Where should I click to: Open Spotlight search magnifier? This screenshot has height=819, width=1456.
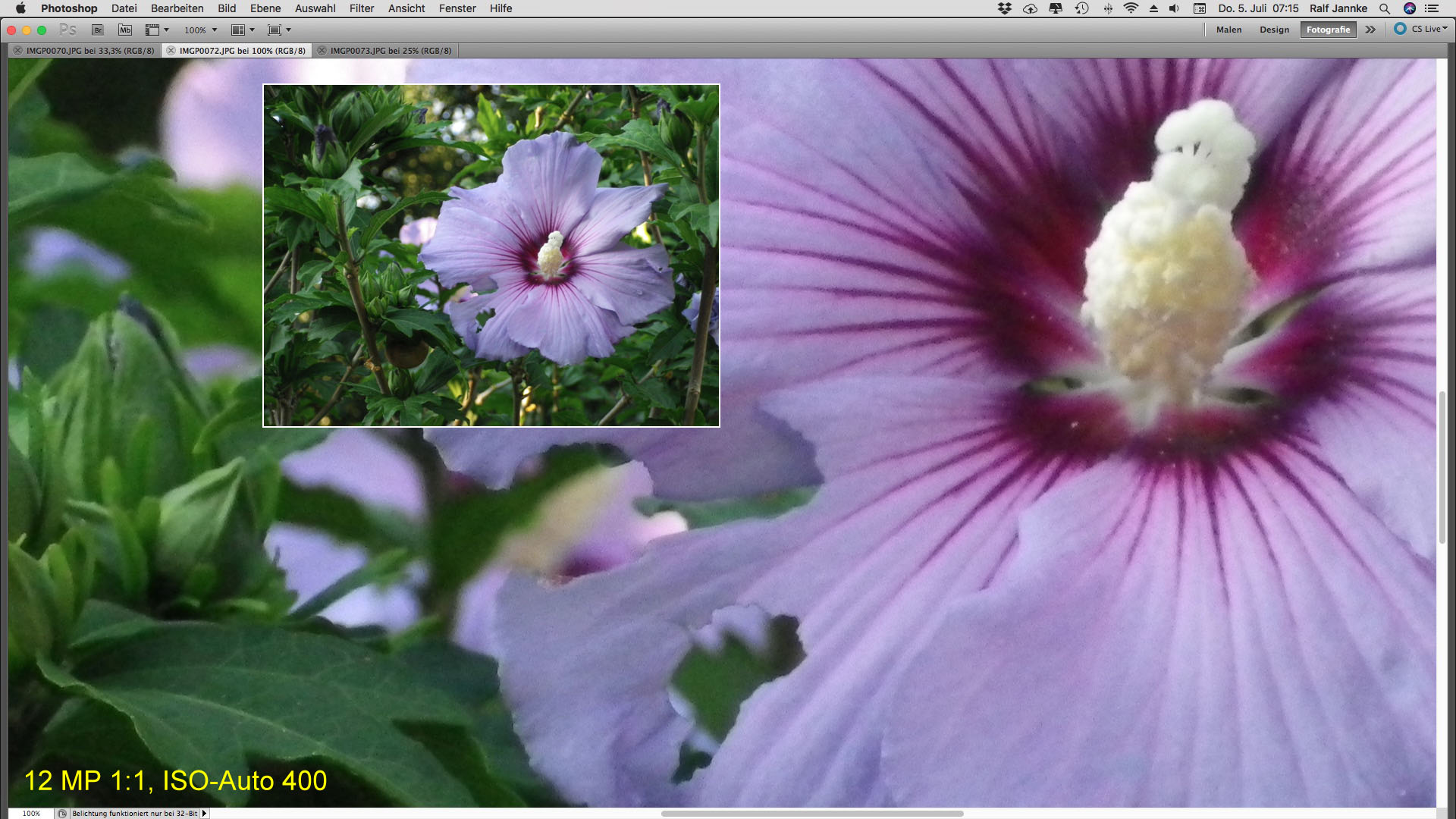click(1385, 8)
